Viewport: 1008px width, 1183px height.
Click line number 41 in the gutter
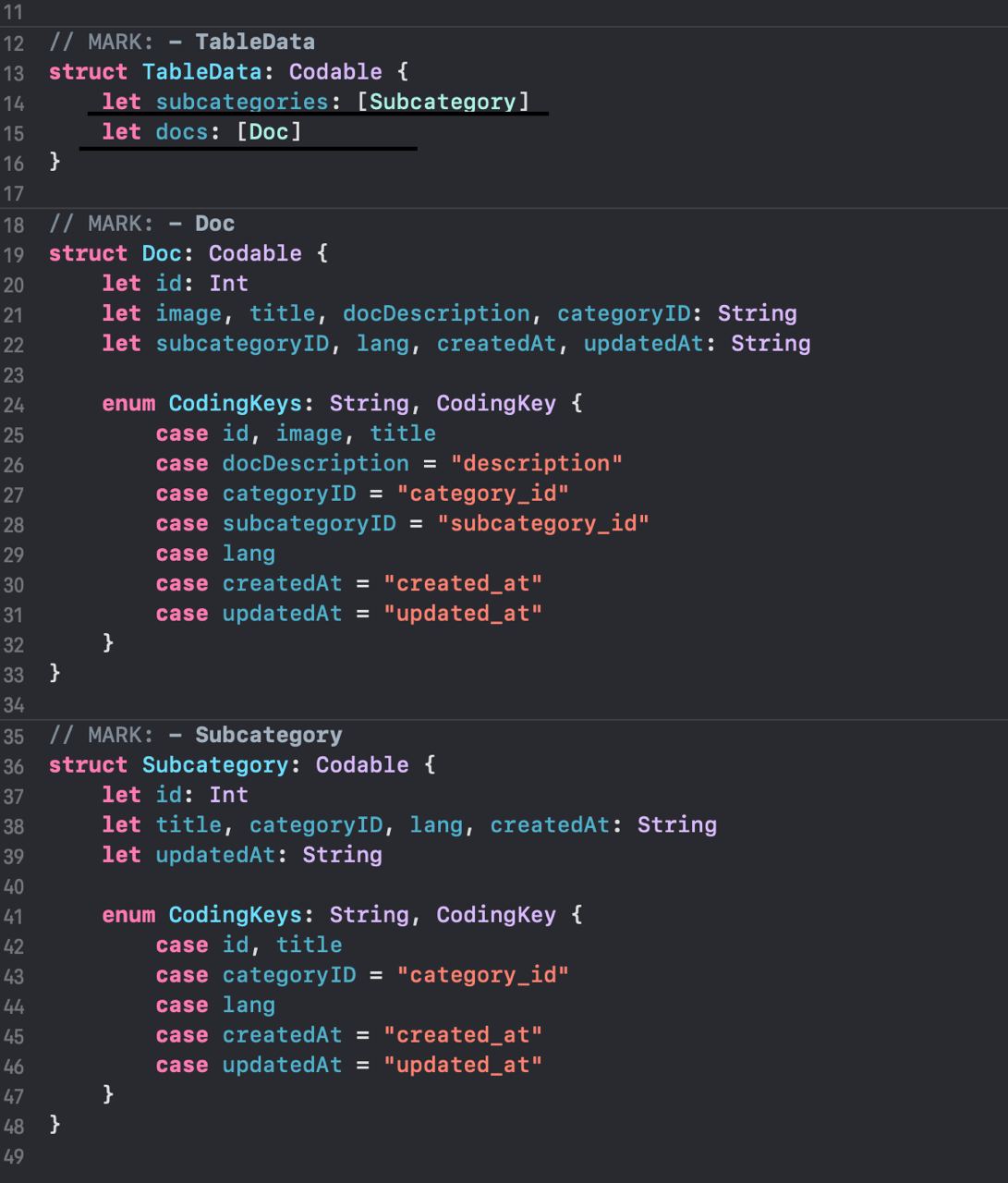[x=14, y=917]
